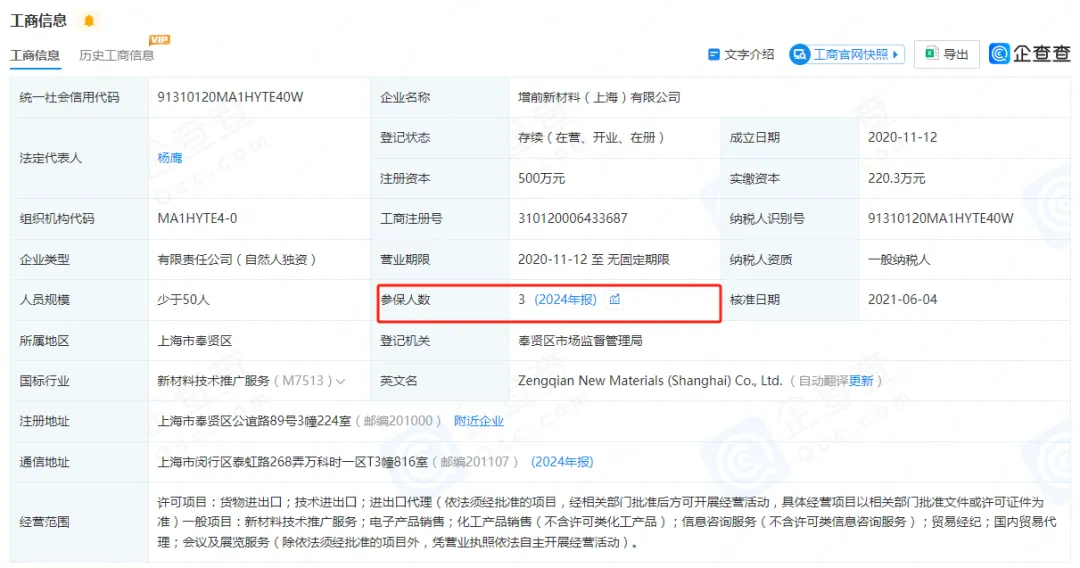
Task: Select founding date 2020-11-12 value
Action: pos(902,138)
